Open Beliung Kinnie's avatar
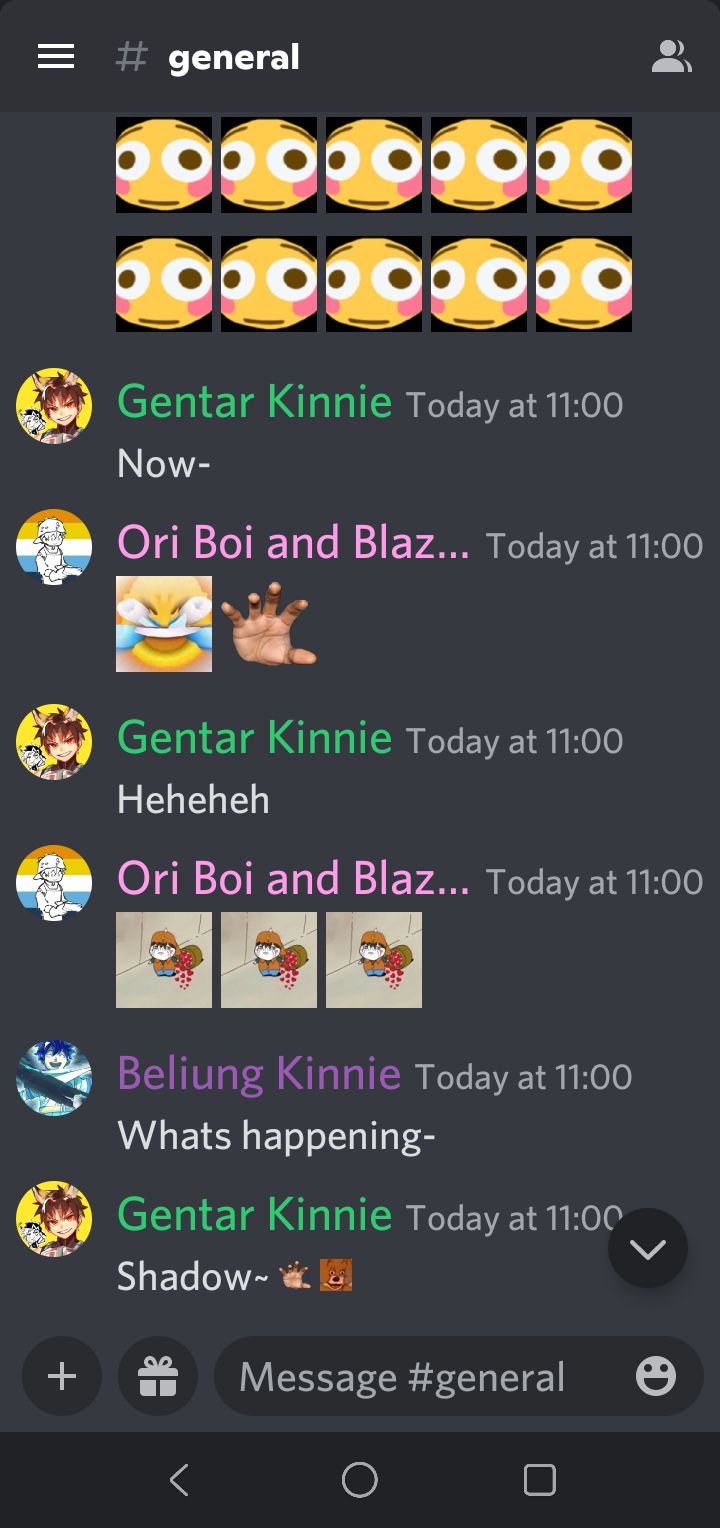Screen dimensions: 720x1528 pyautogui.click(x=54, y=1077)
